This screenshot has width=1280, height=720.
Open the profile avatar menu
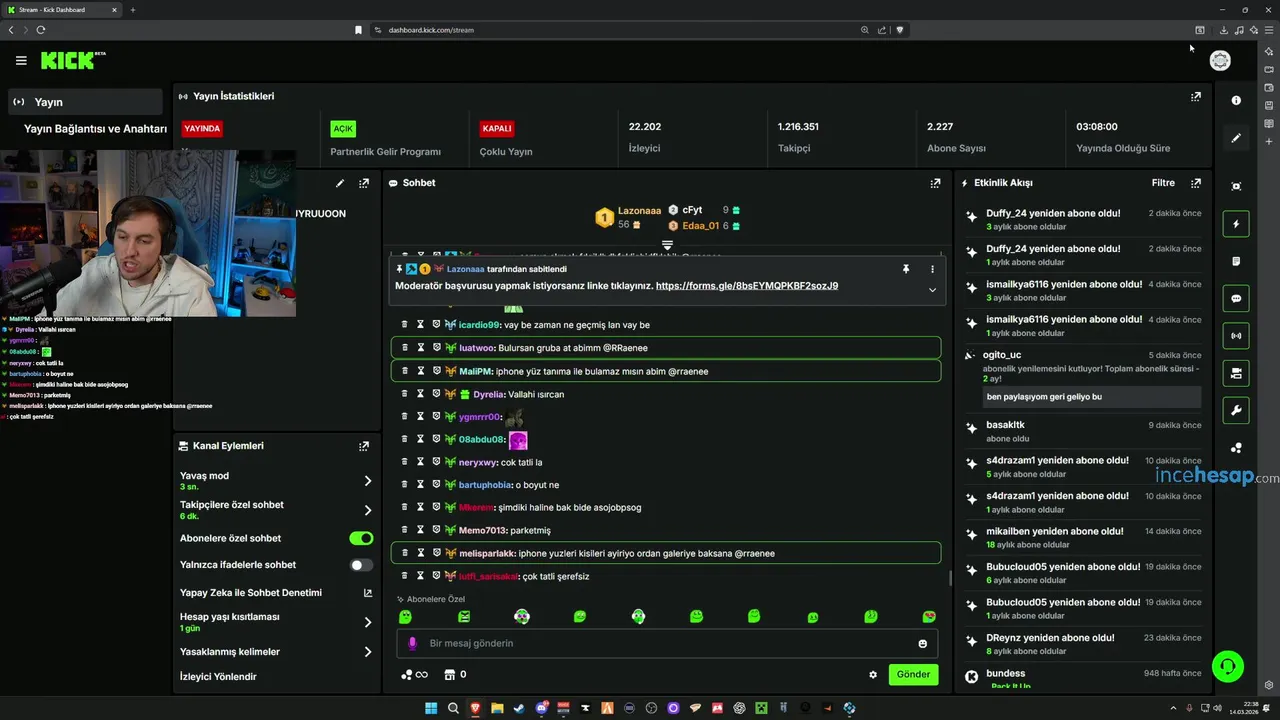tap(1220, 61)
